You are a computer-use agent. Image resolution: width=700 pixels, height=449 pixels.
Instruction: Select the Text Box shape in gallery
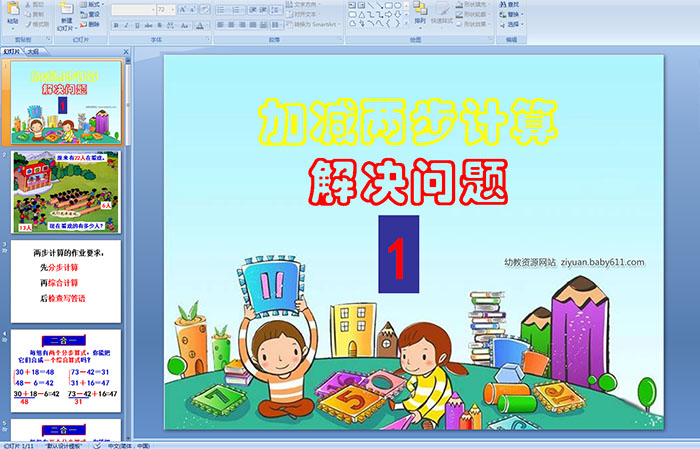(352, 5)
